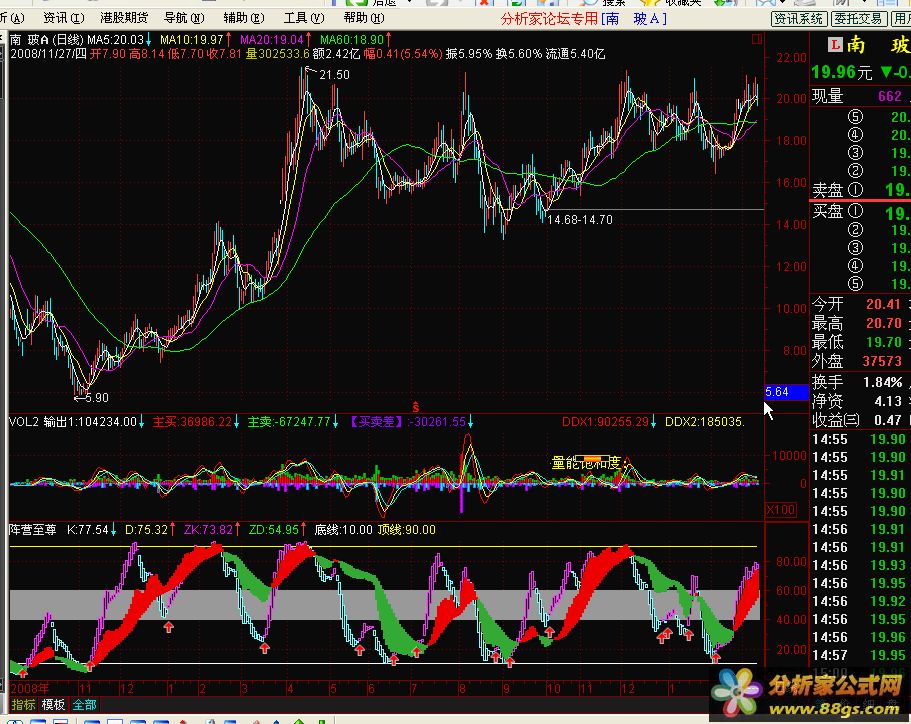Click the 5.90 low price label
Screen dimensions: 911x724
(96, 398)
